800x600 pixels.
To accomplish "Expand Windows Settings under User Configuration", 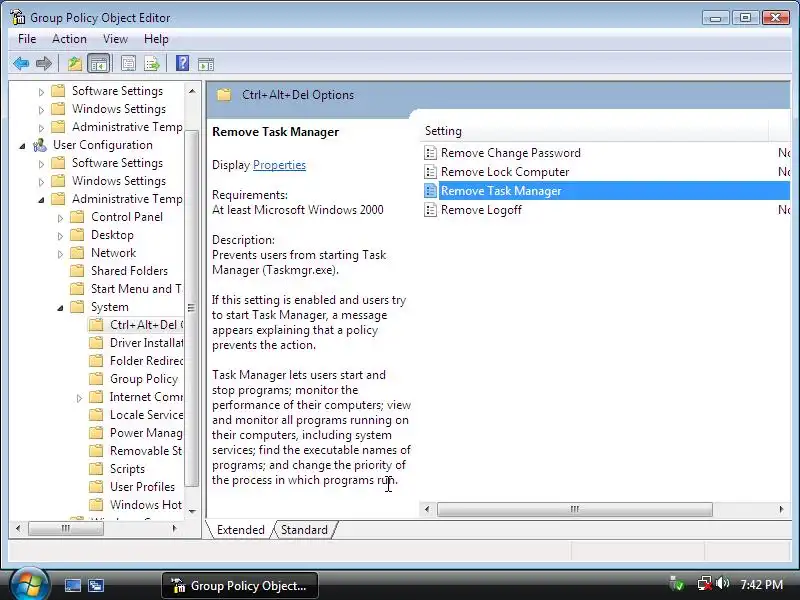I will click(41, 182).
